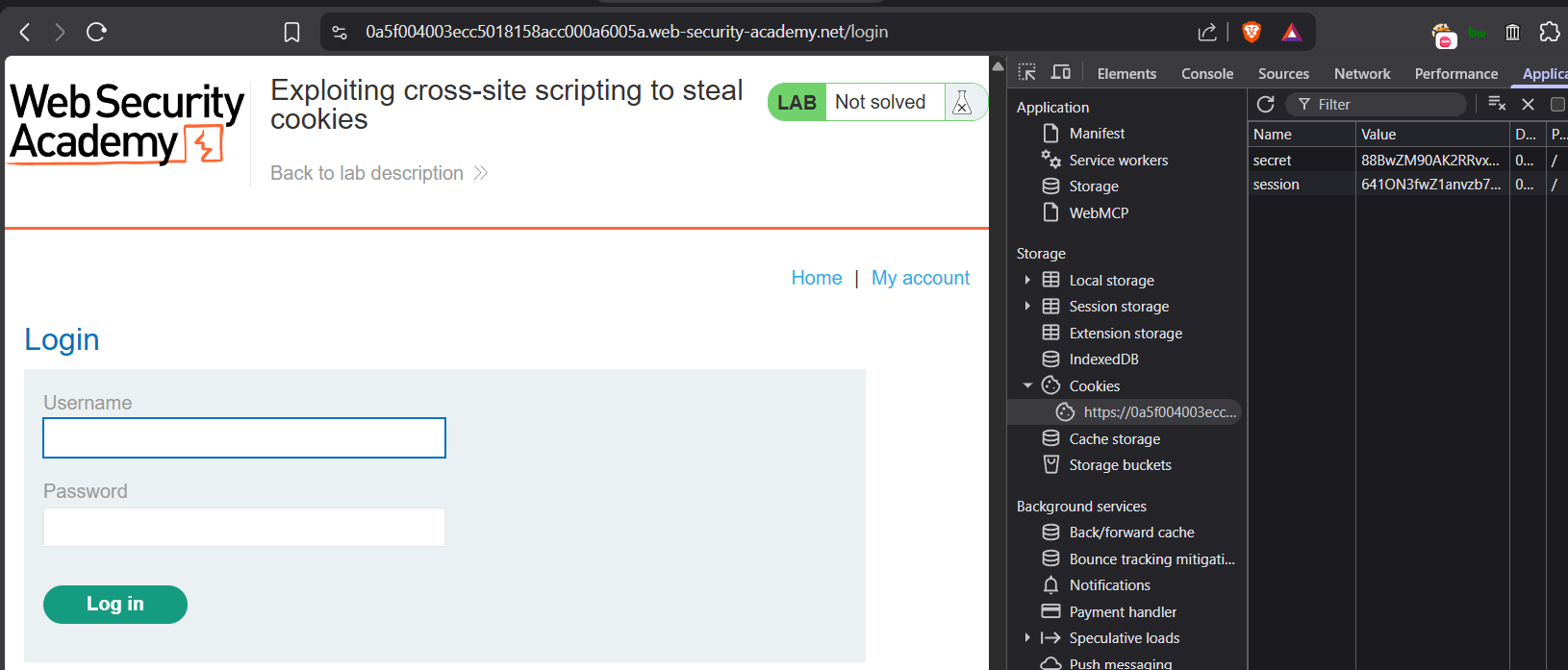Screen dimensions: 1568x670
Task: Open the blocked extension with red badge
Action: pos(1444,36)
